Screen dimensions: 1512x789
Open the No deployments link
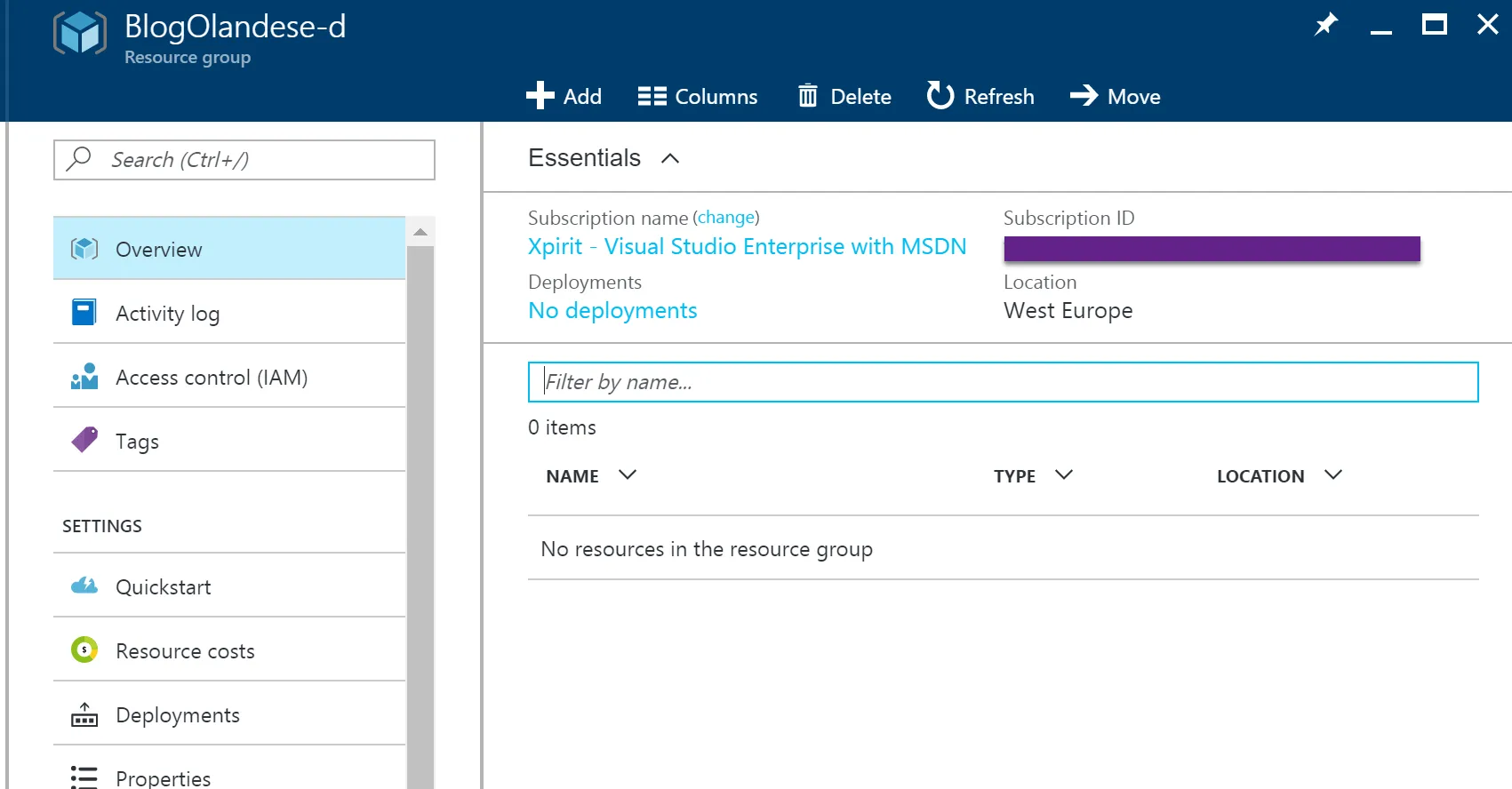coord(612,310)
